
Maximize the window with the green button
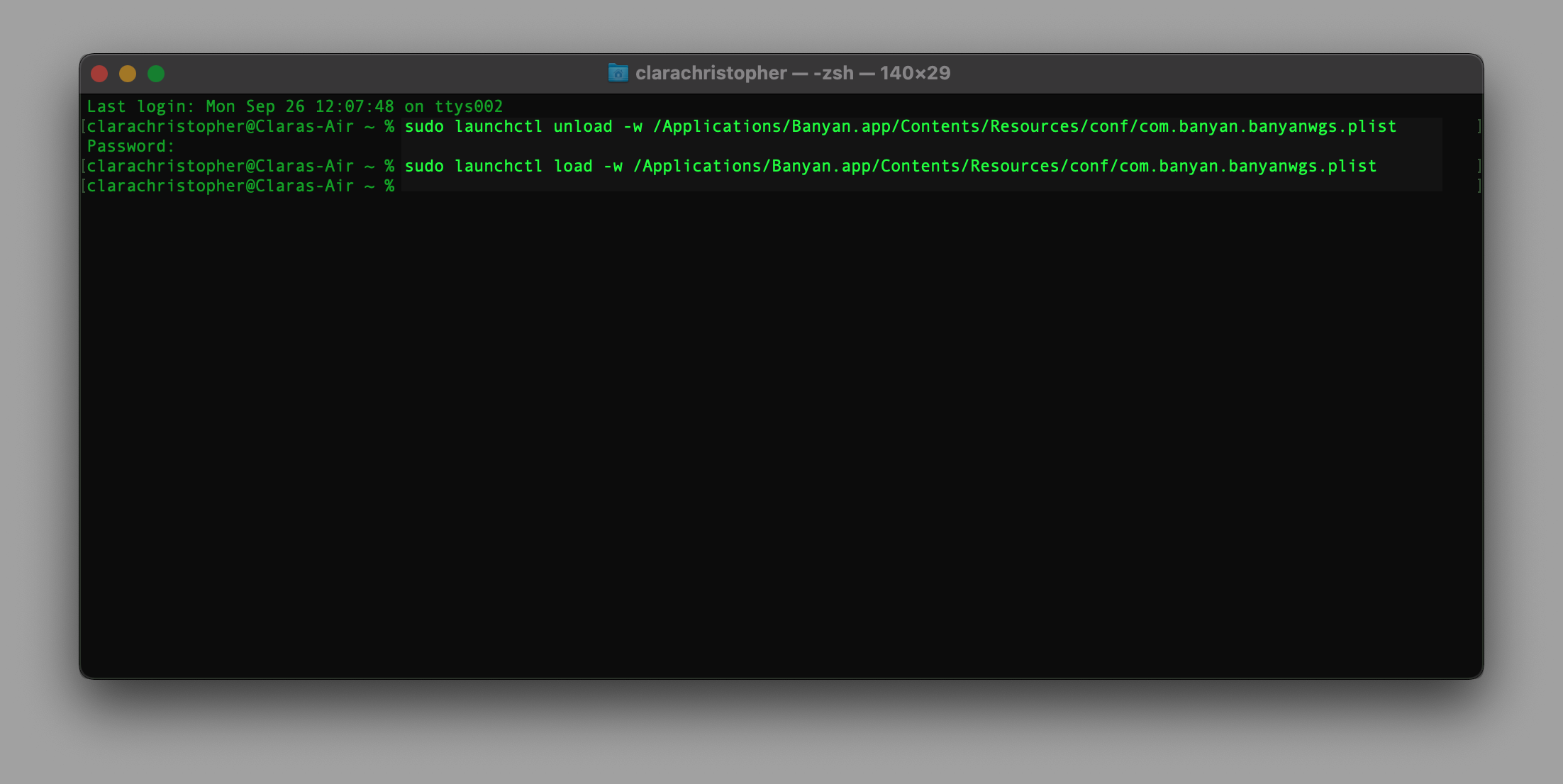point(156,74)
